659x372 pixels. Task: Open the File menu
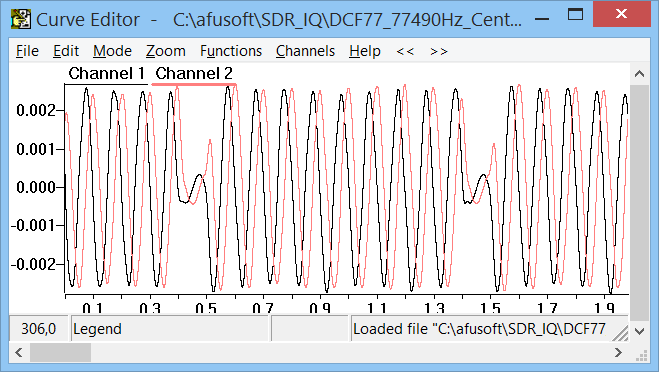click(27, 51)
